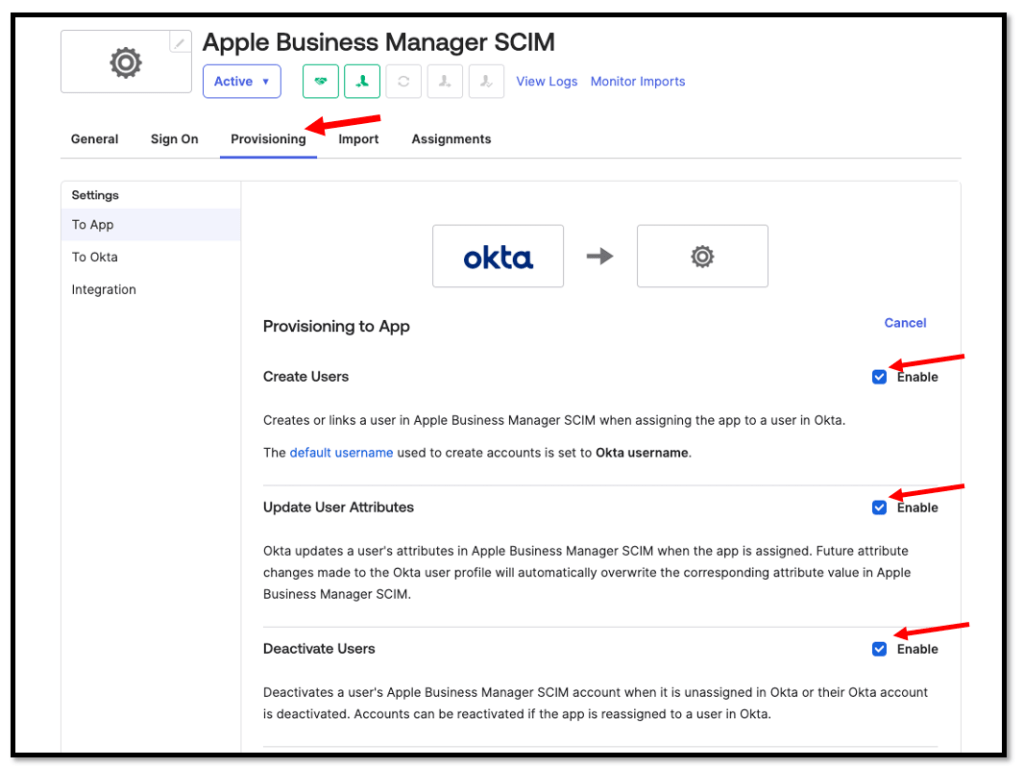The image size is (1024, 768).
Task: Click the app gear logo in header
Action: 125,63
